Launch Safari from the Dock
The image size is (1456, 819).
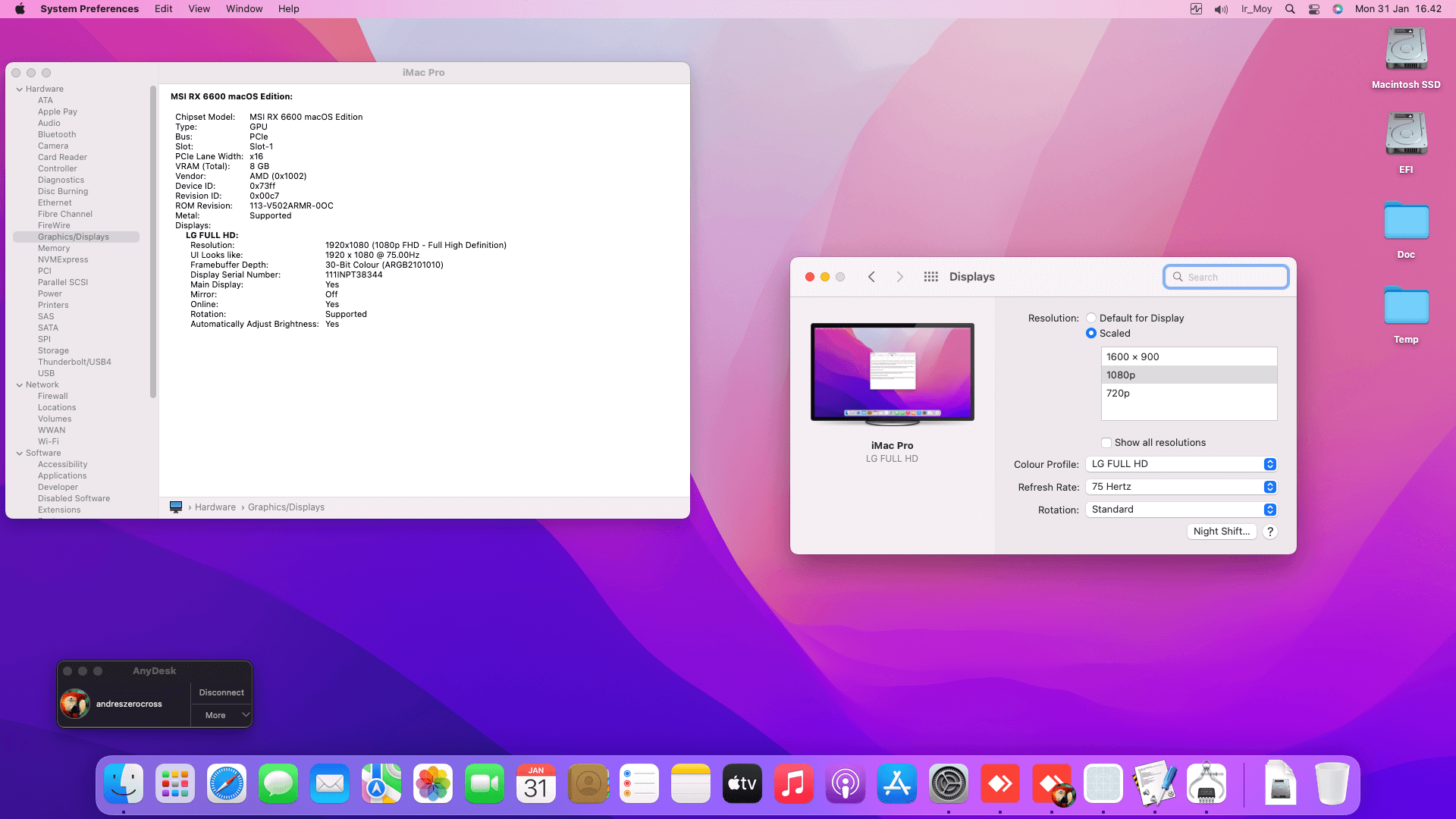click(x=227, y=784)
